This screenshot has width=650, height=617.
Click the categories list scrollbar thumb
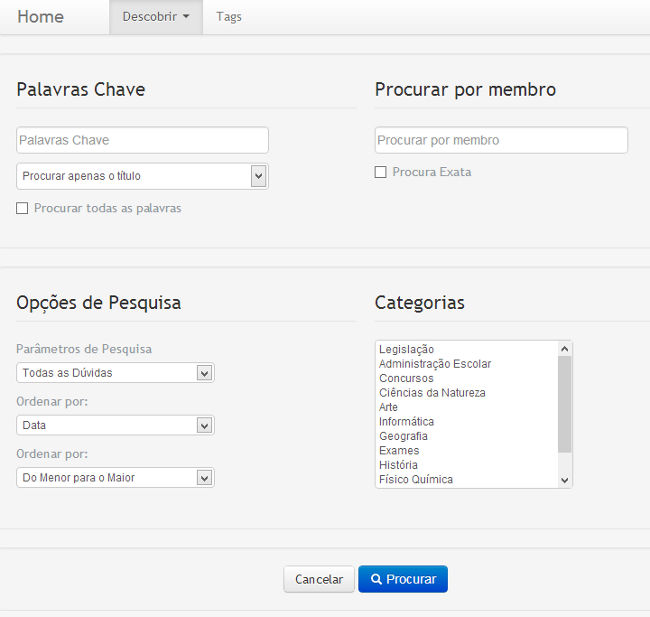pos(565,405)
